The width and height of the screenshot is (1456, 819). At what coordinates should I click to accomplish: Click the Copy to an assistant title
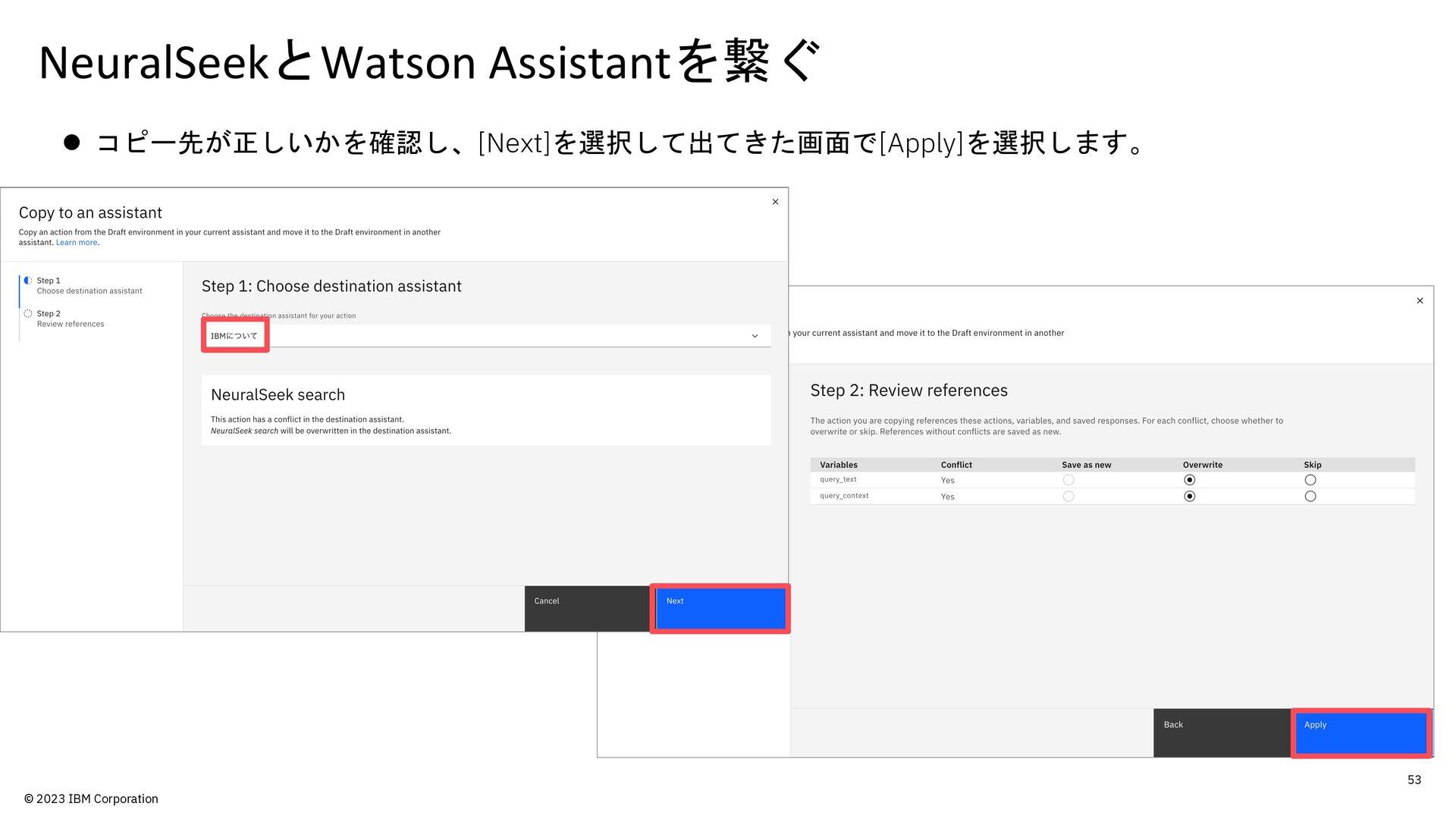[90, 213]
